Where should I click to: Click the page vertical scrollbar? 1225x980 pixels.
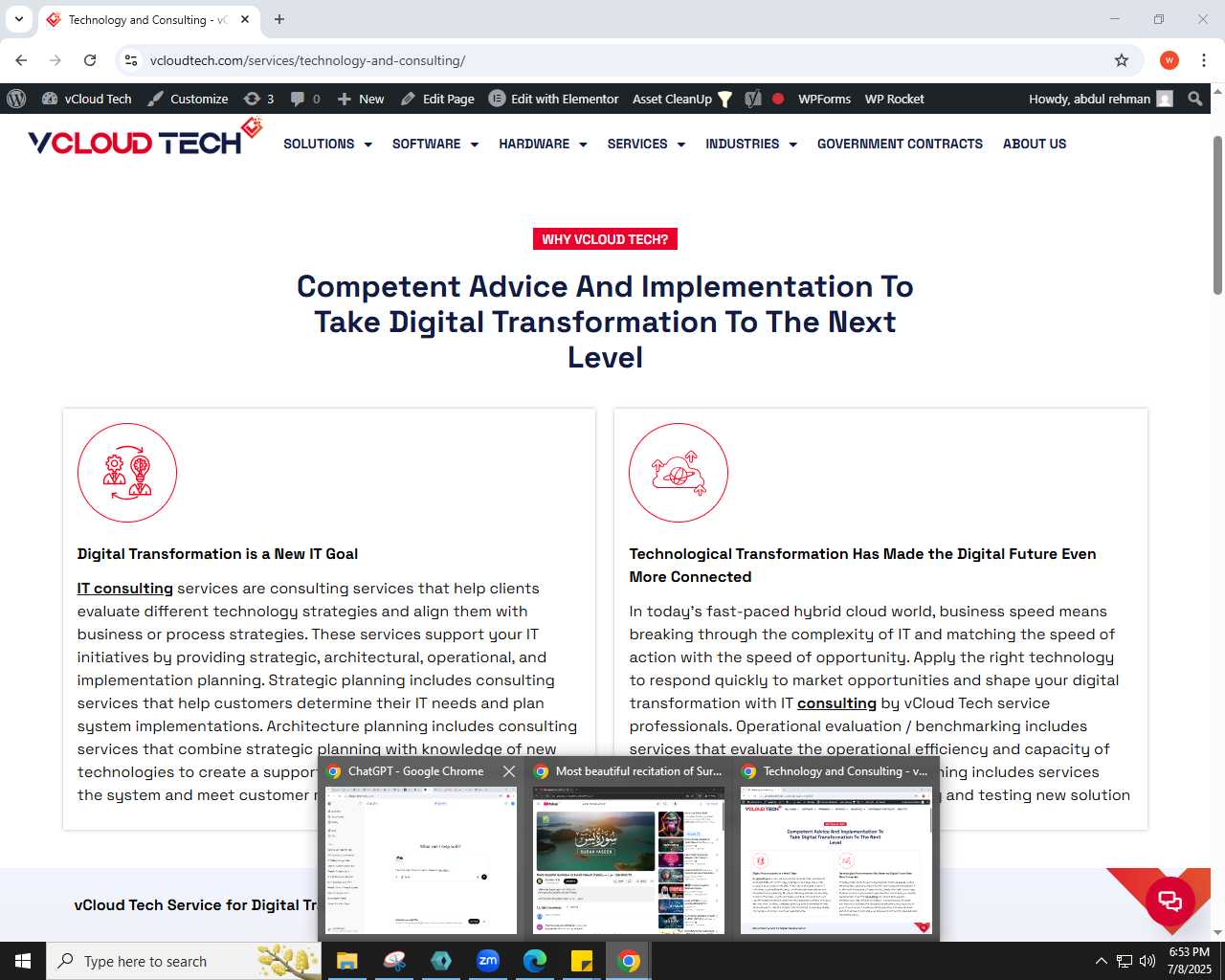[x=1217, y=215]
